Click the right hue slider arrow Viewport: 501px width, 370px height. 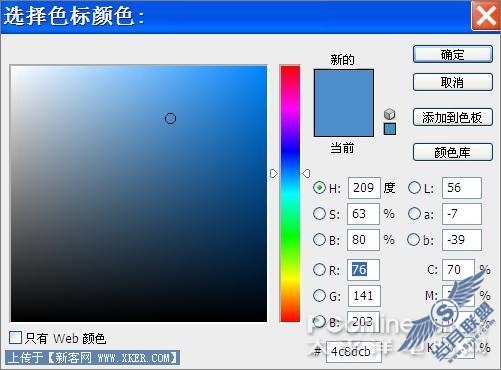click(306, 173)
